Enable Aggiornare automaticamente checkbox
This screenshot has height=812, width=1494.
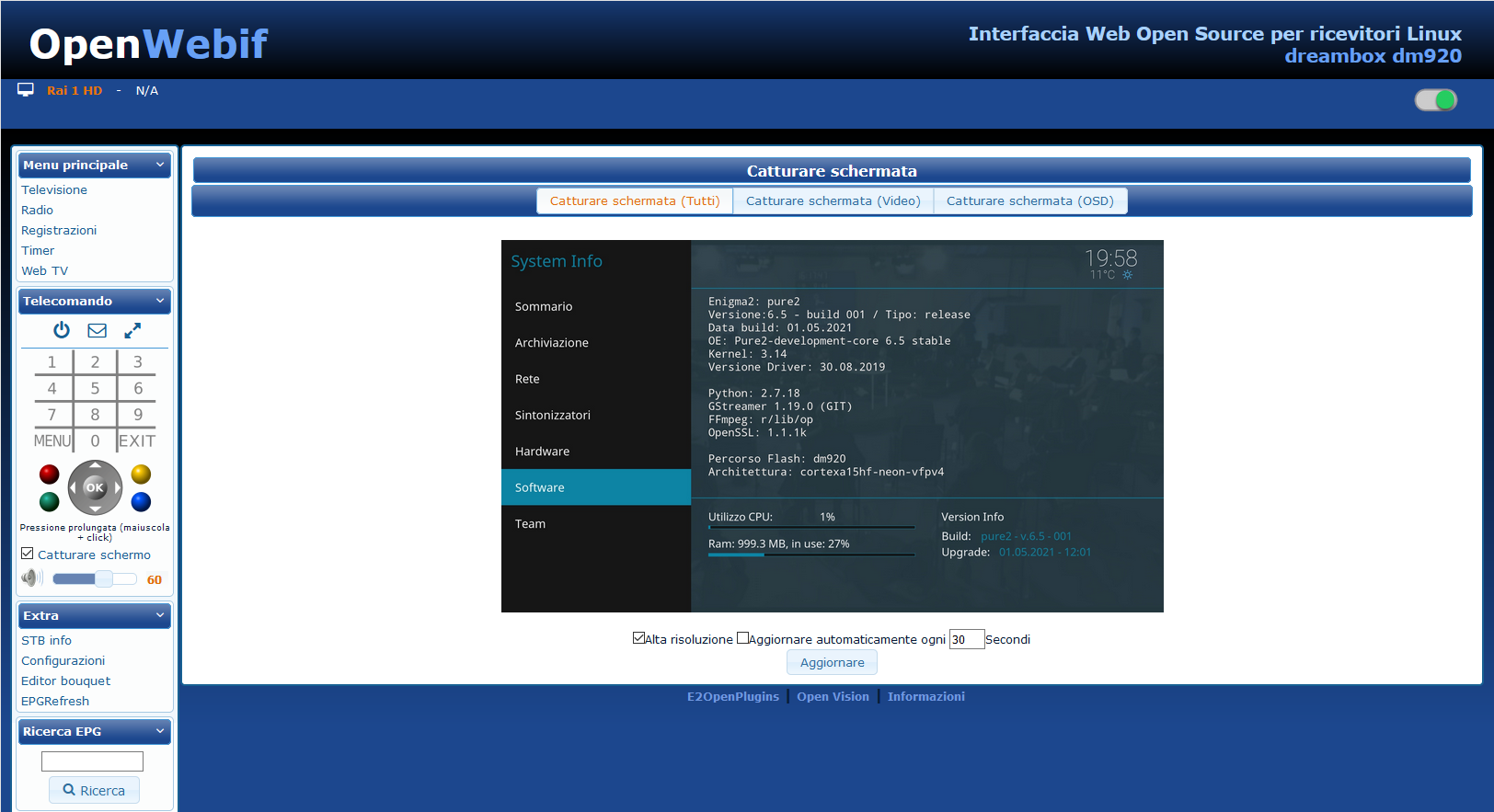(x=742, y=638)
